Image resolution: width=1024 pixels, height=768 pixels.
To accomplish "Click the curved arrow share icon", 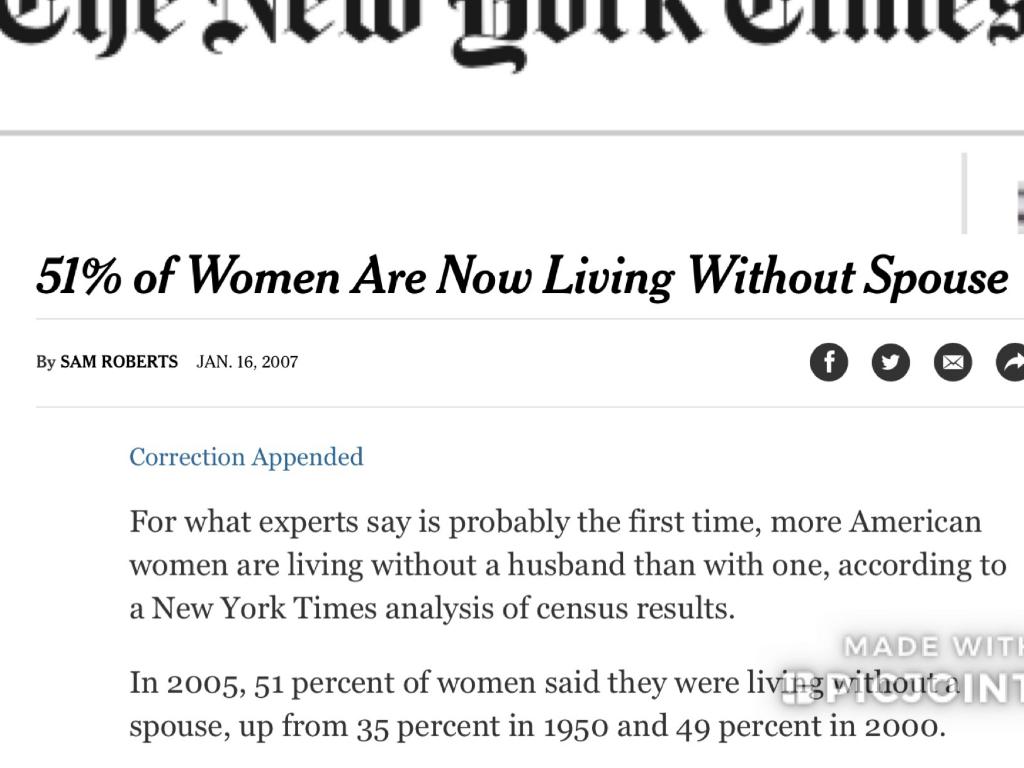I will click(1011, 362).
